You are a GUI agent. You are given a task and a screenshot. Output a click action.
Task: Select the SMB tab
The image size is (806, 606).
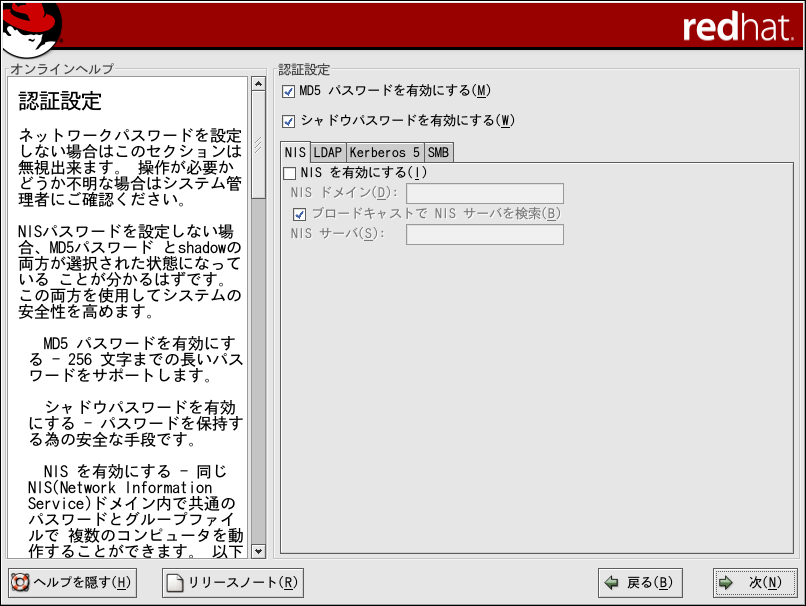tap(438, 153)
